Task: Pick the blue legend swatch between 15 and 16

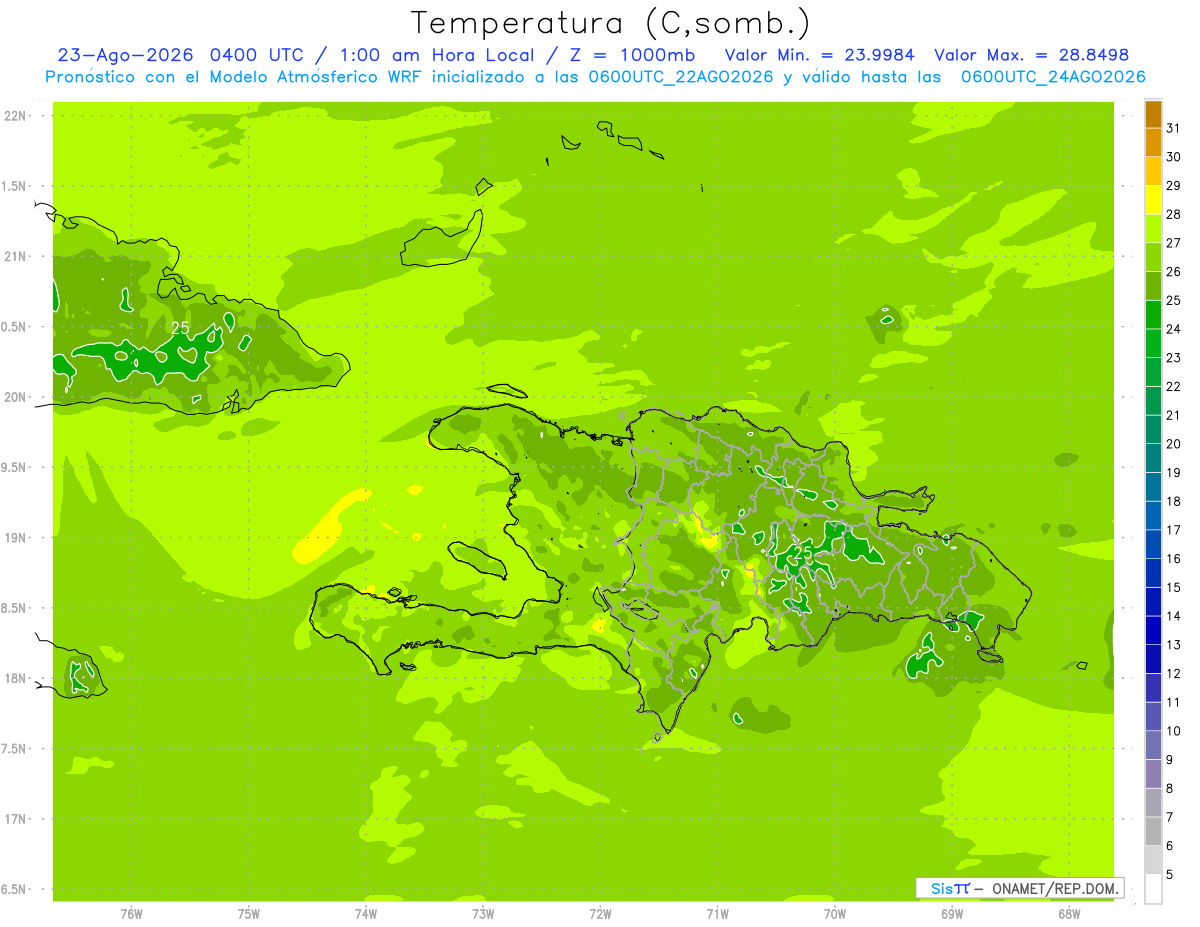Action: pyautogui.click(x=1153, y=573)
